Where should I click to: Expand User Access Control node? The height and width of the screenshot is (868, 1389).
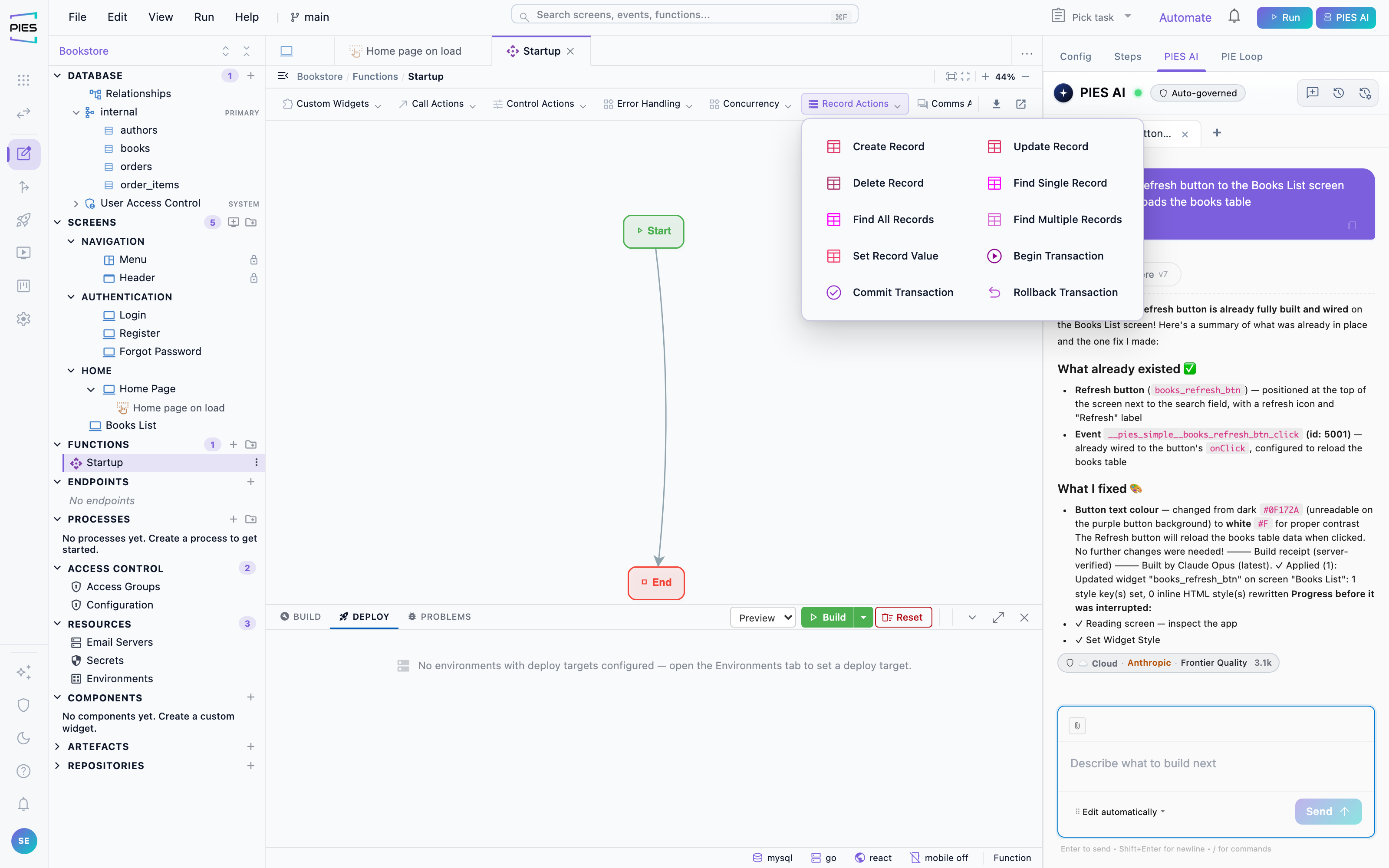pos(76,204)
